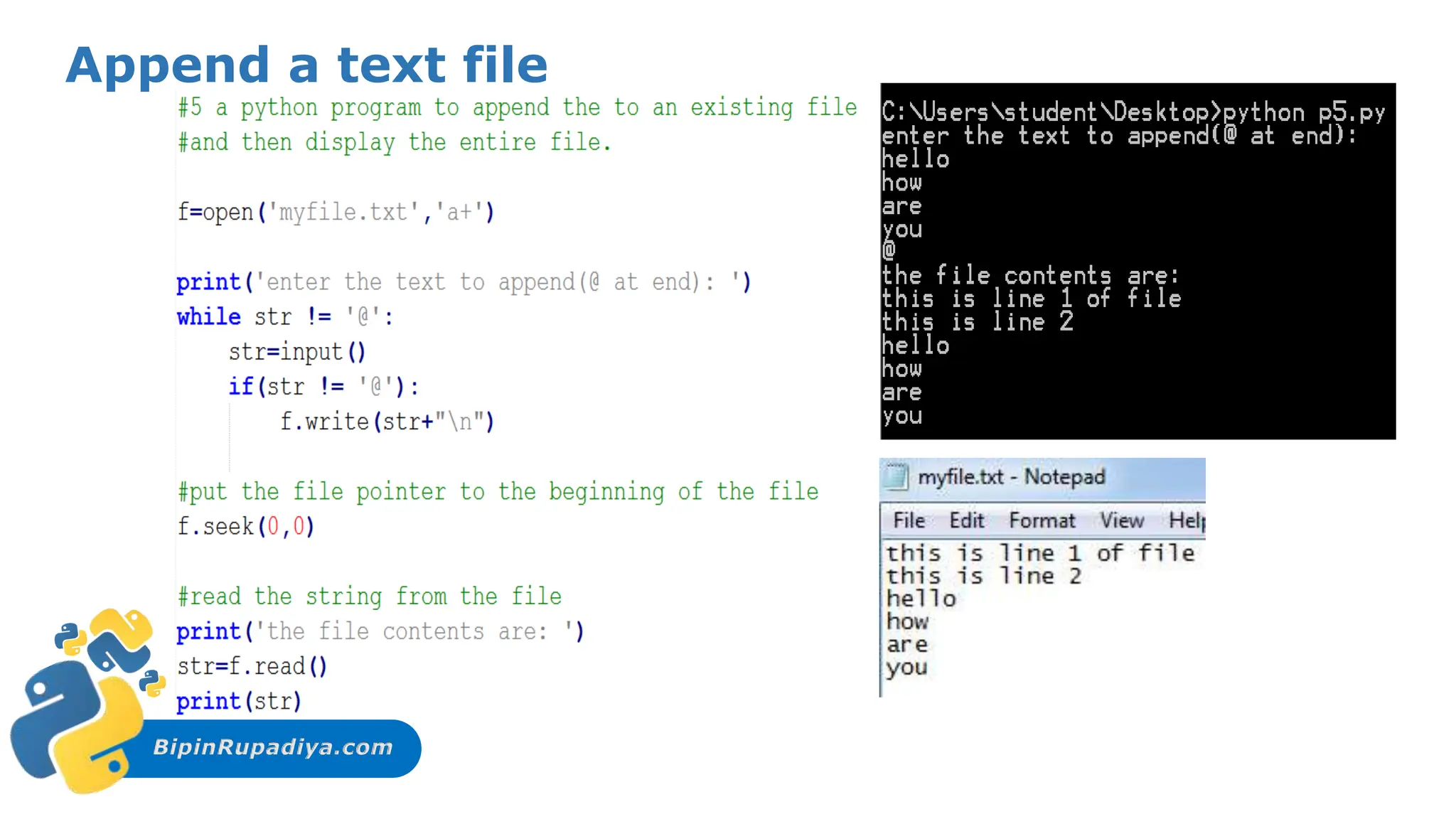Screen dimensions: 1456x819
Task: Click 'this is line 1 of file' in console
Action: coord(1032,299)
